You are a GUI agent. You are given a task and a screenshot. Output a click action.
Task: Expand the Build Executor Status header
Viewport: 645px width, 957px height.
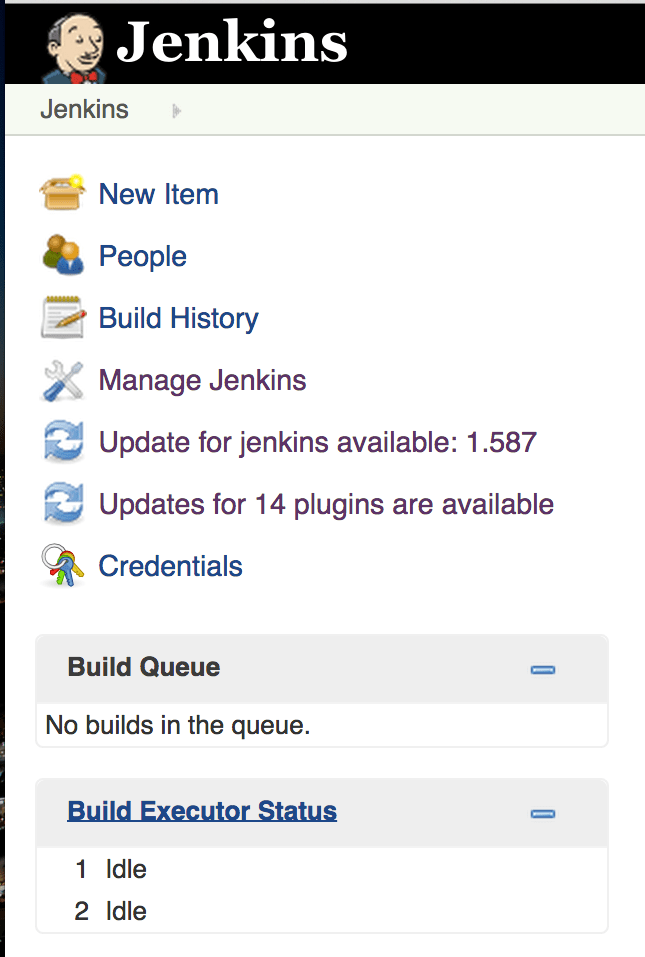point(202,811)
